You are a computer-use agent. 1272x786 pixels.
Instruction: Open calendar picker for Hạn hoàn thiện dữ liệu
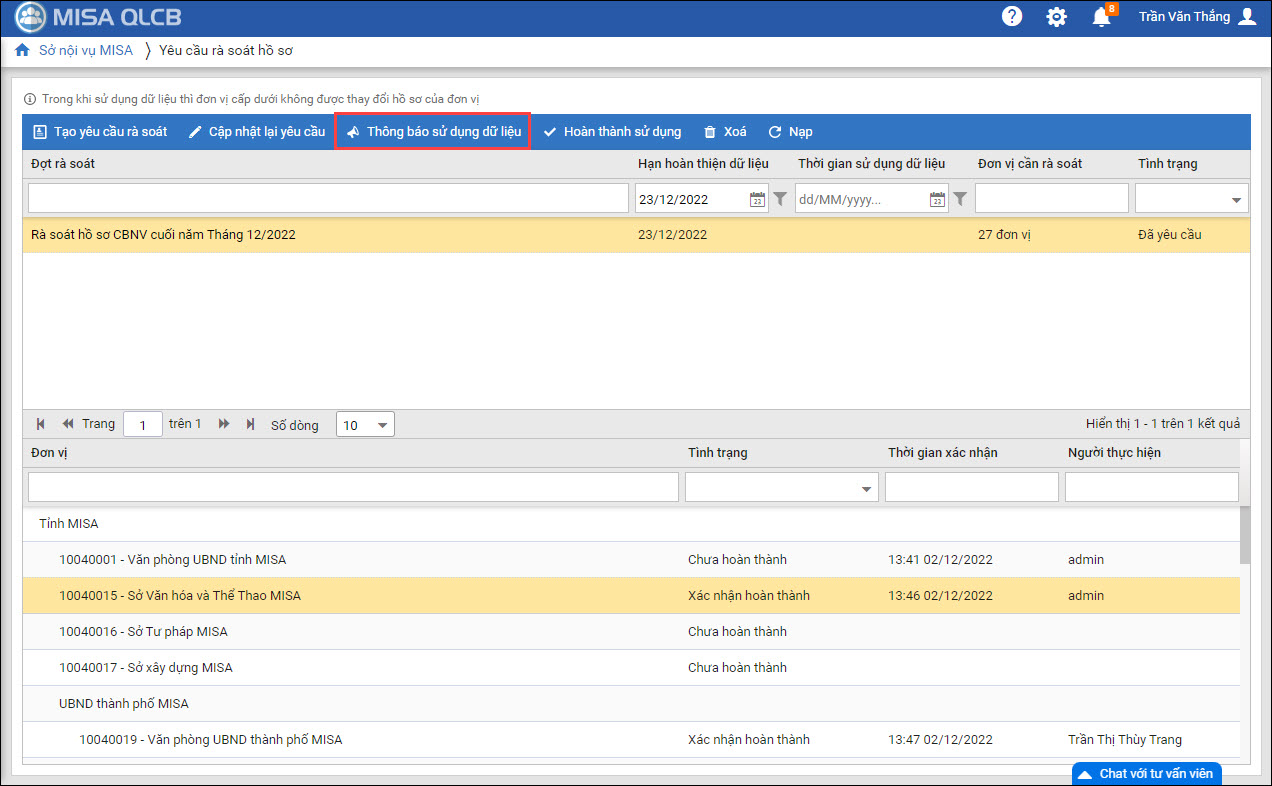757,199
